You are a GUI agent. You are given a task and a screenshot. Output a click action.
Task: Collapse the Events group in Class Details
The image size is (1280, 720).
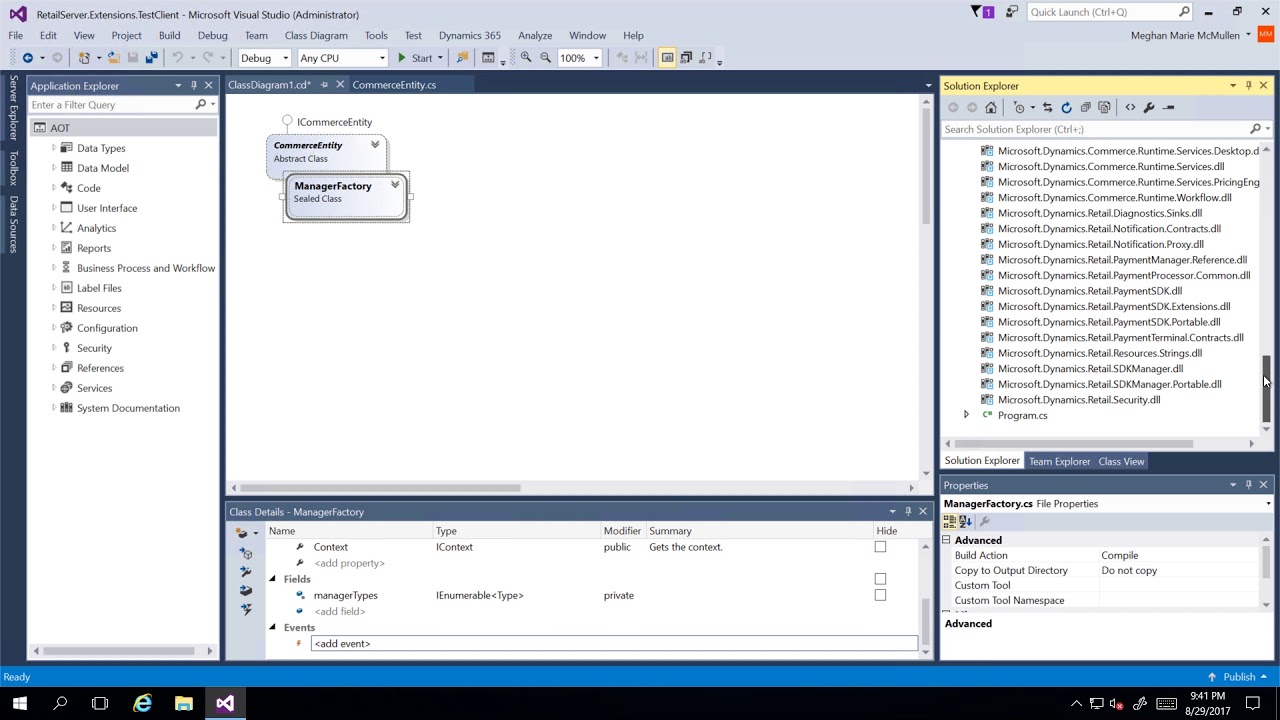coord(272,627)
